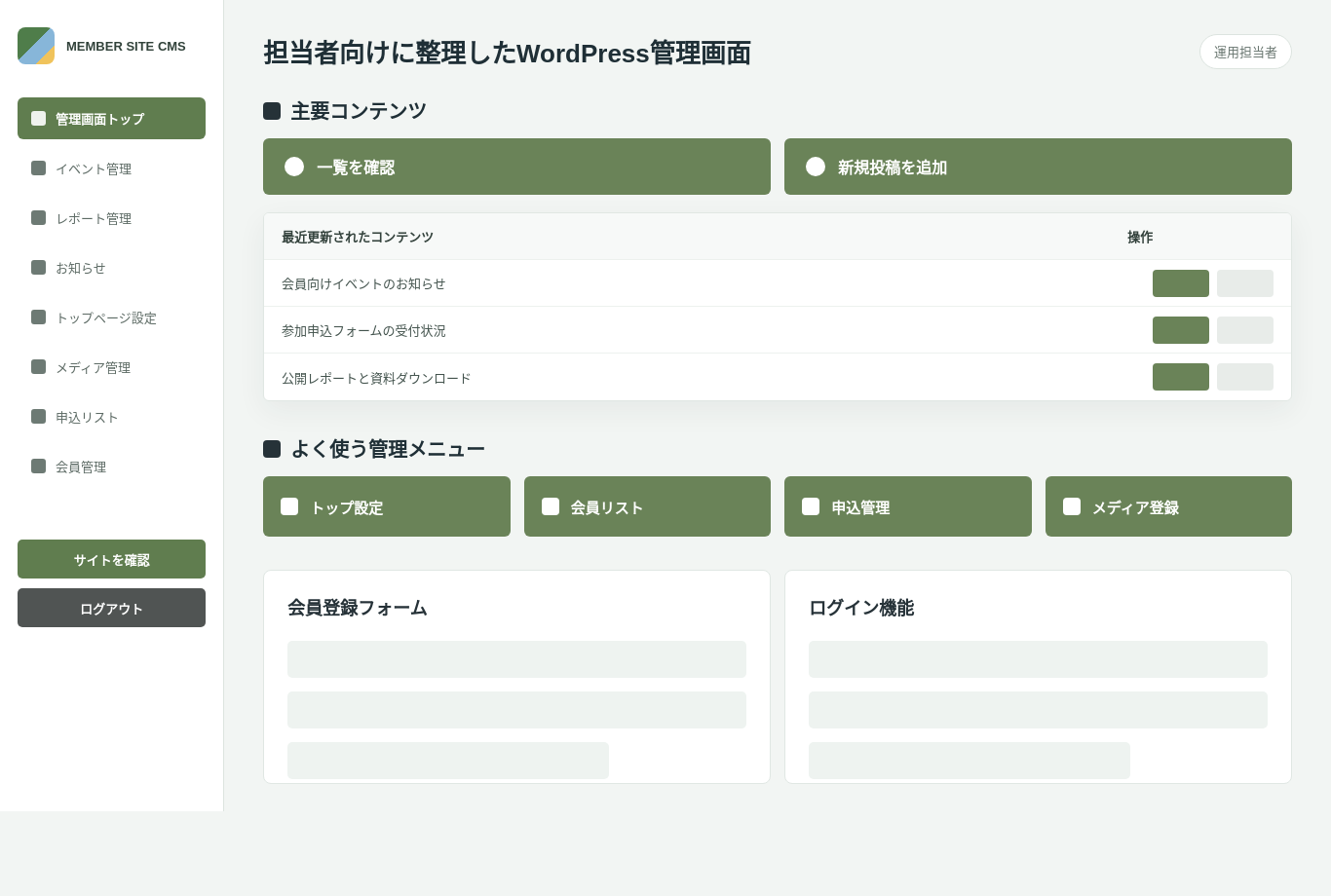This screenshot has height=896, width=1331.
Task: Click second field in 会員登録フォーム
Action: [x=516, y=710]
